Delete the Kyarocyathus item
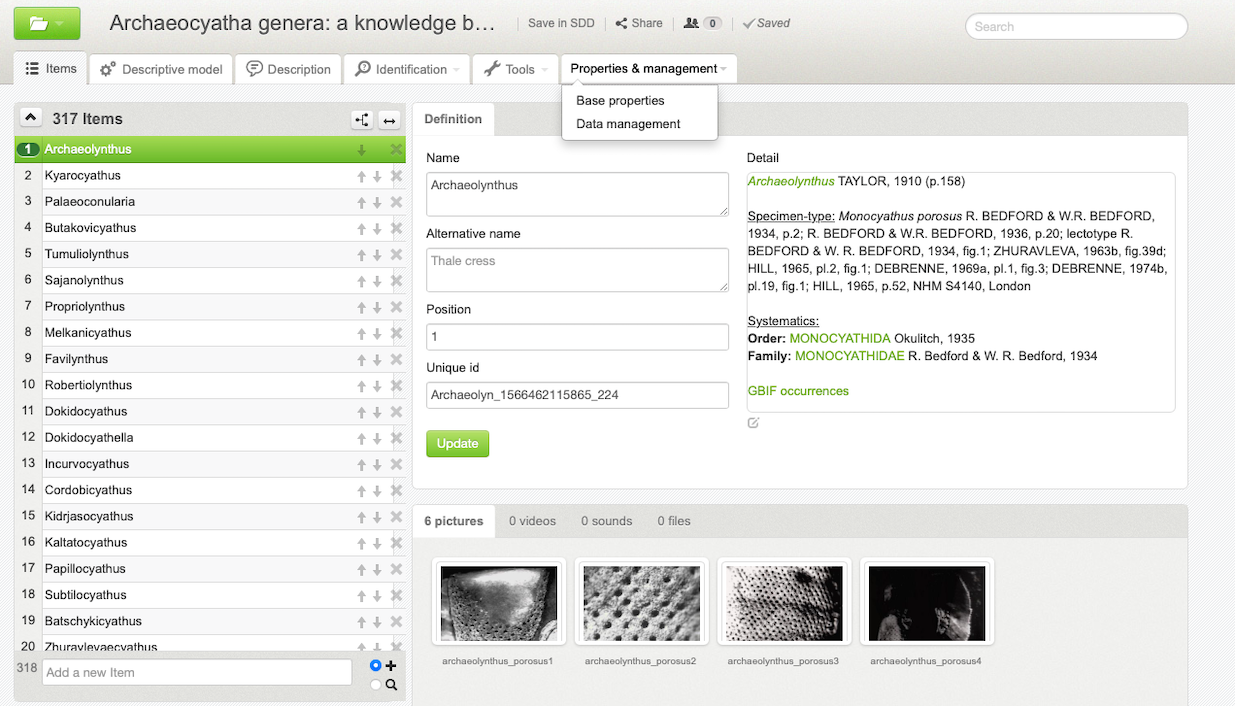Viewport: 1235px width, 706px height. (396, 176)
